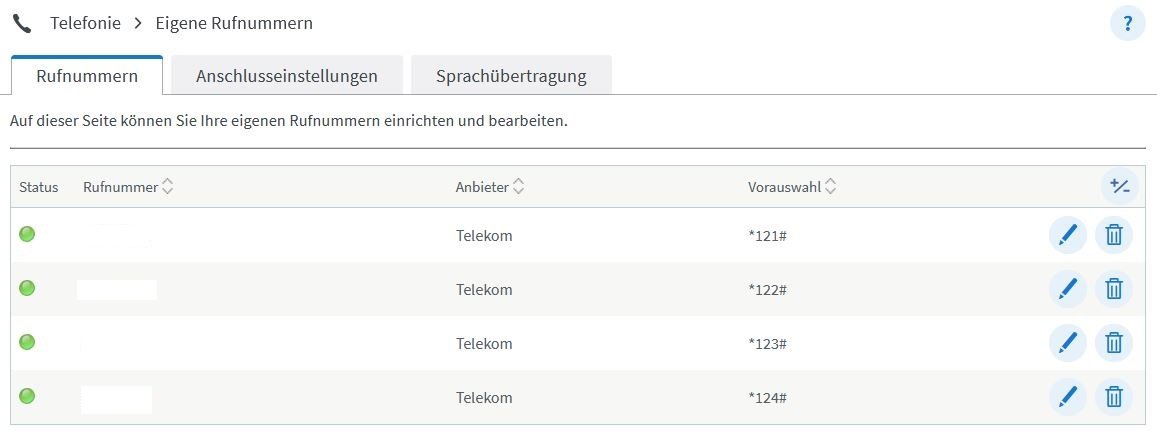Edit the number with prefix *124#
Screen dimensions: 1157x448
[1067, 398]
